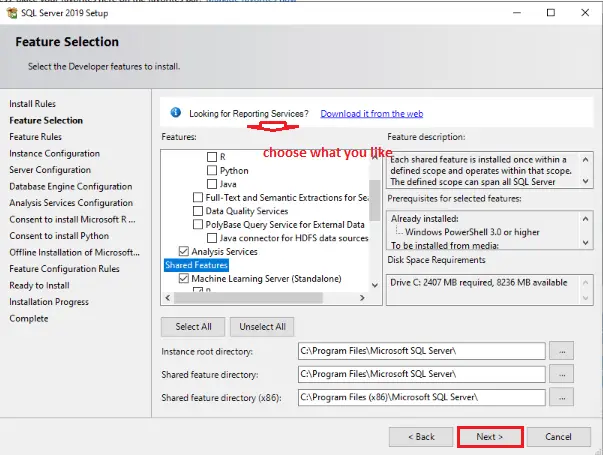Uncheck Machine Learning Server (Standalone)

click(184, 278)
